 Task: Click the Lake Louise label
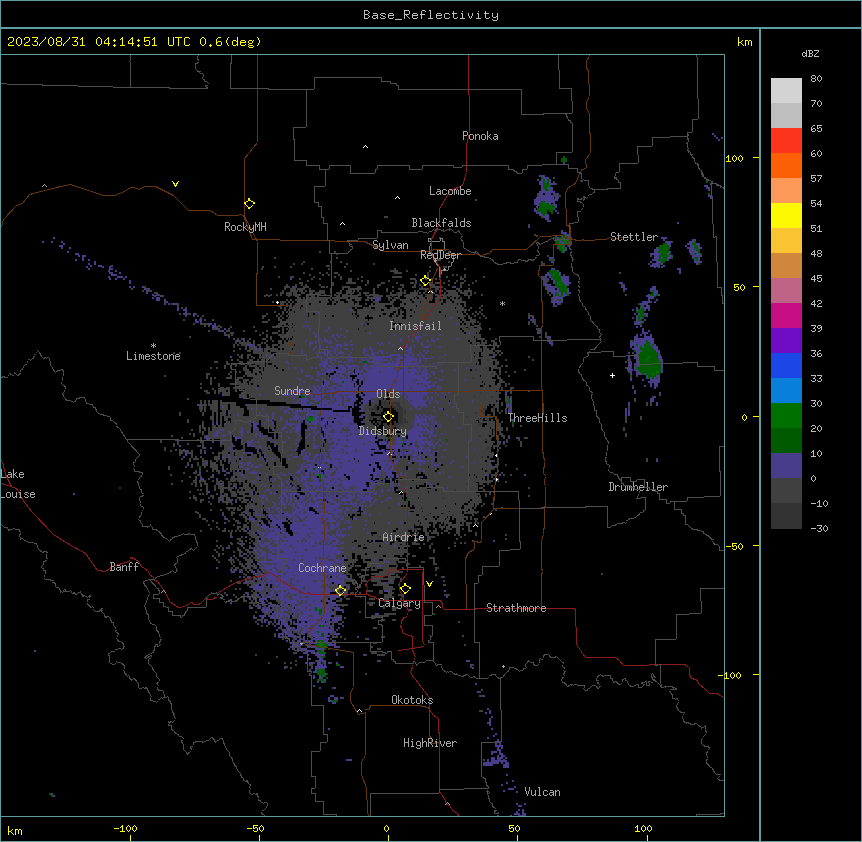16,484
